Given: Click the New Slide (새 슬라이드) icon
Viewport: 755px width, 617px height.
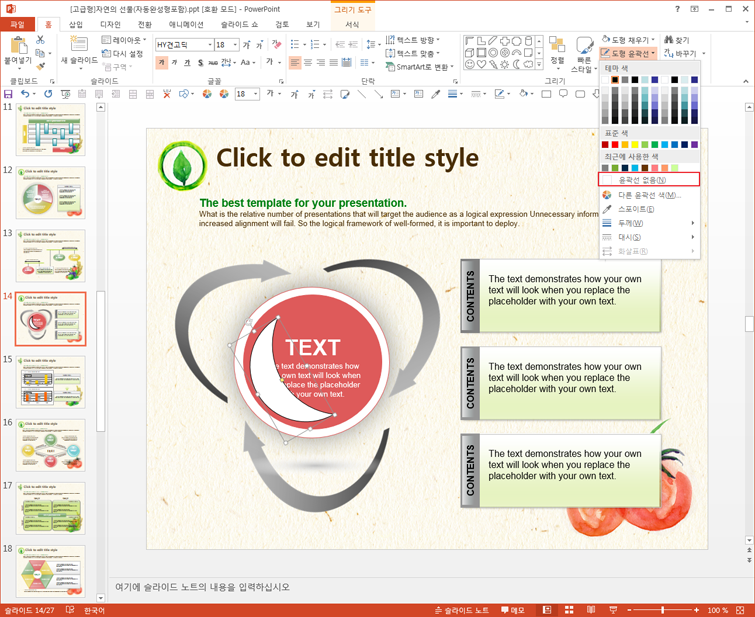Looking at the screenshot, I should 79,44.
